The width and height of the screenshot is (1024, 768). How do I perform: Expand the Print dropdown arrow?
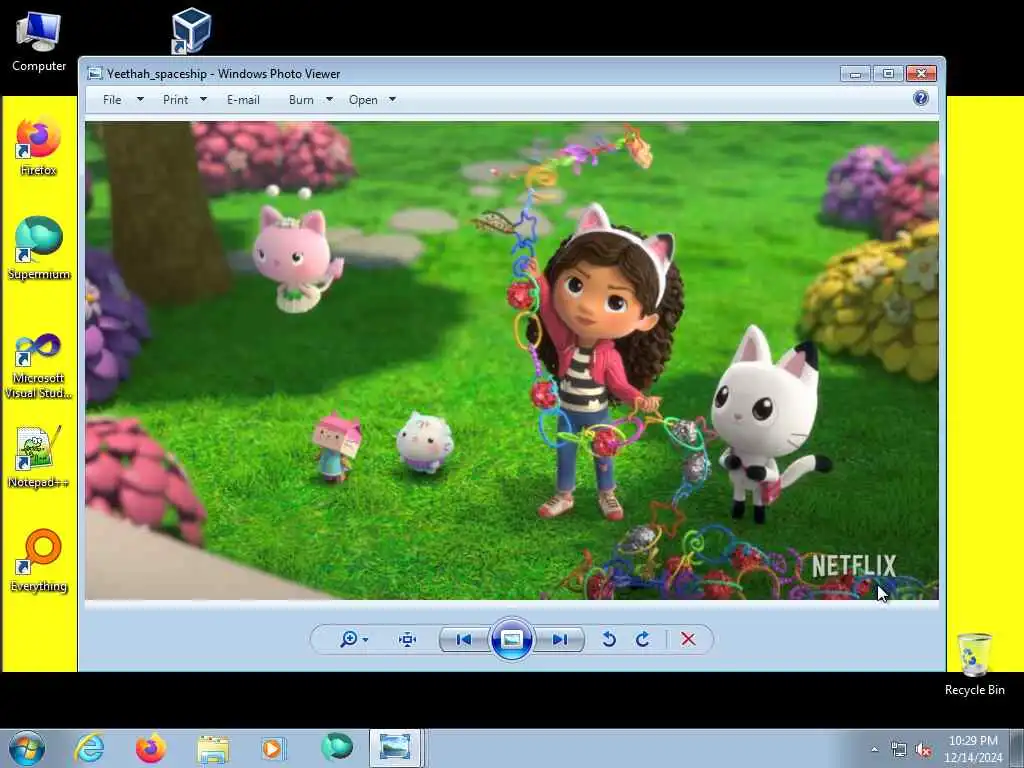pyautogui.click(x=203, y=99)
